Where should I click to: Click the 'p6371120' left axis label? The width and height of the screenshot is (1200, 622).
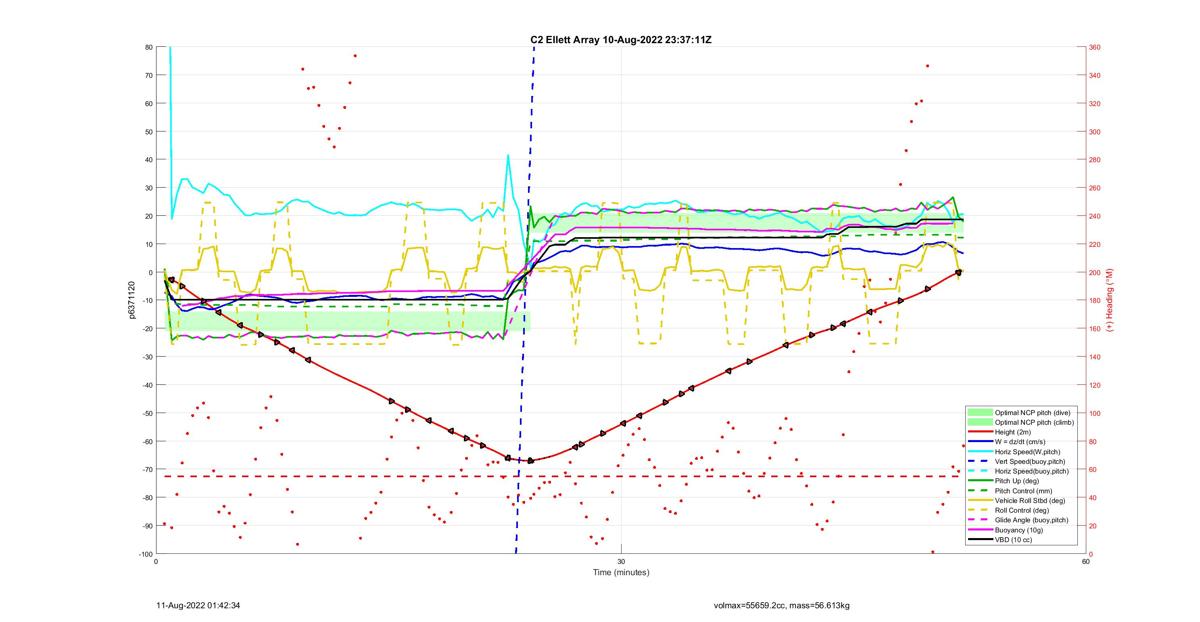click(132, 300)
